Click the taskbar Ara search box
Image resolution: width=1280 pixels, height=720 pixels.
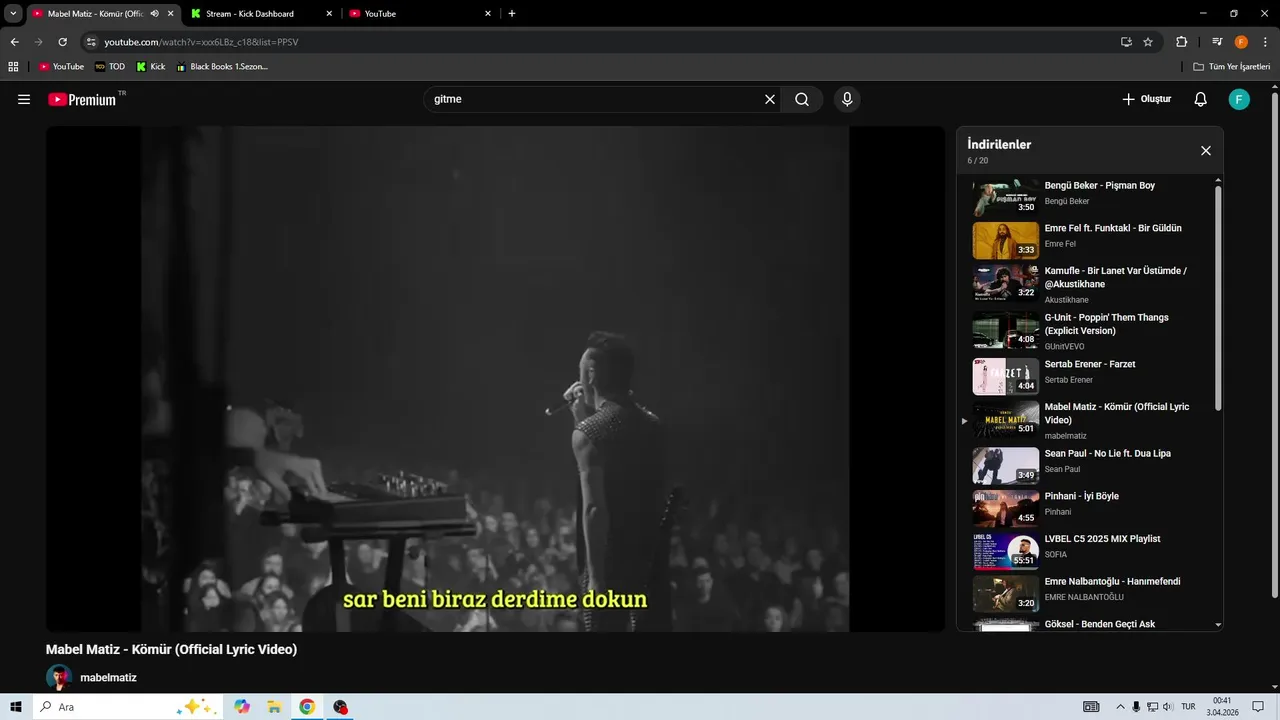click(x=128, y=707)
